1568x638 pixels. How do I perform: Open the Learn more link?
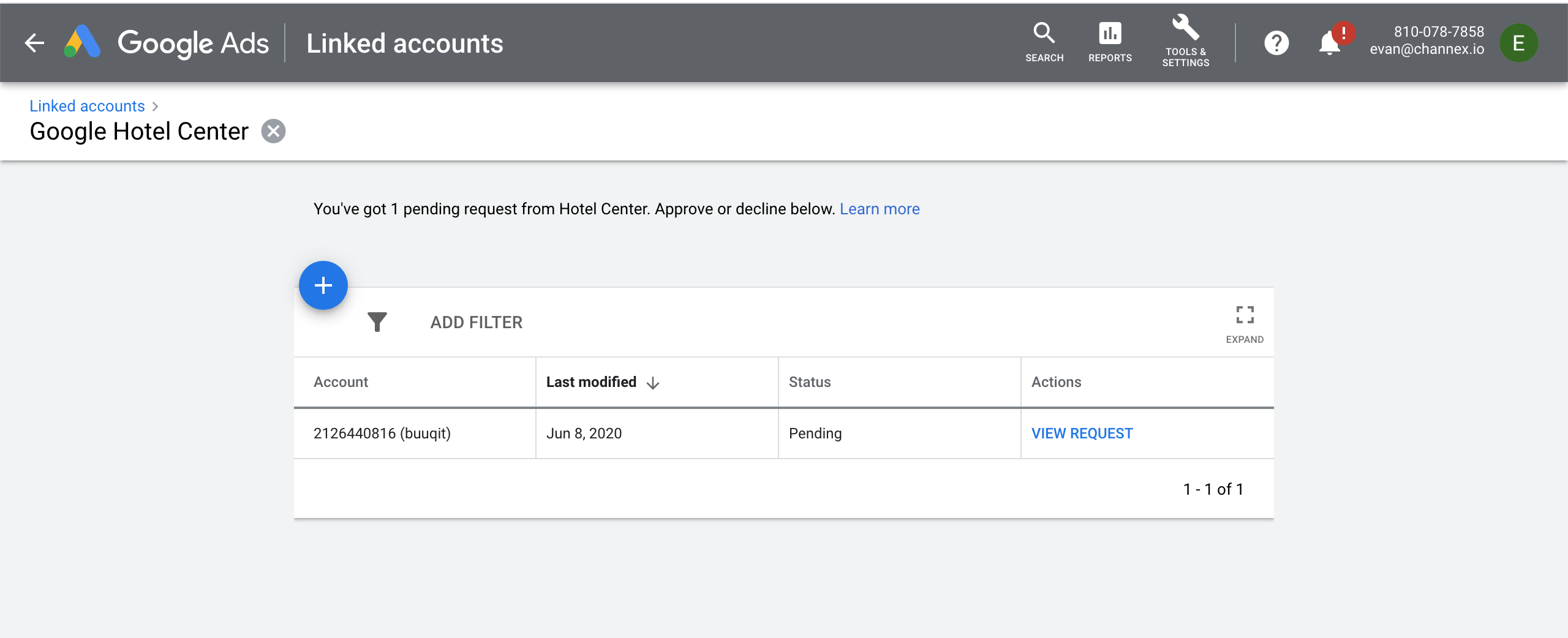coord(880,209)
